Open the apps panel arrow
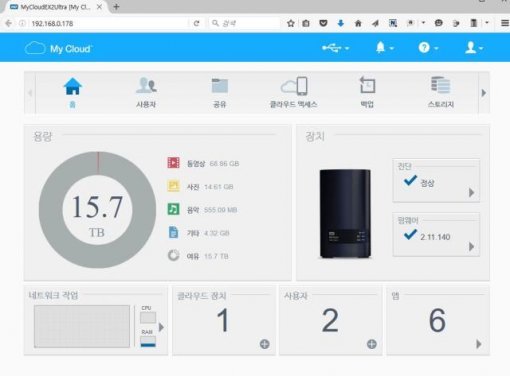 tap(479, 344)
